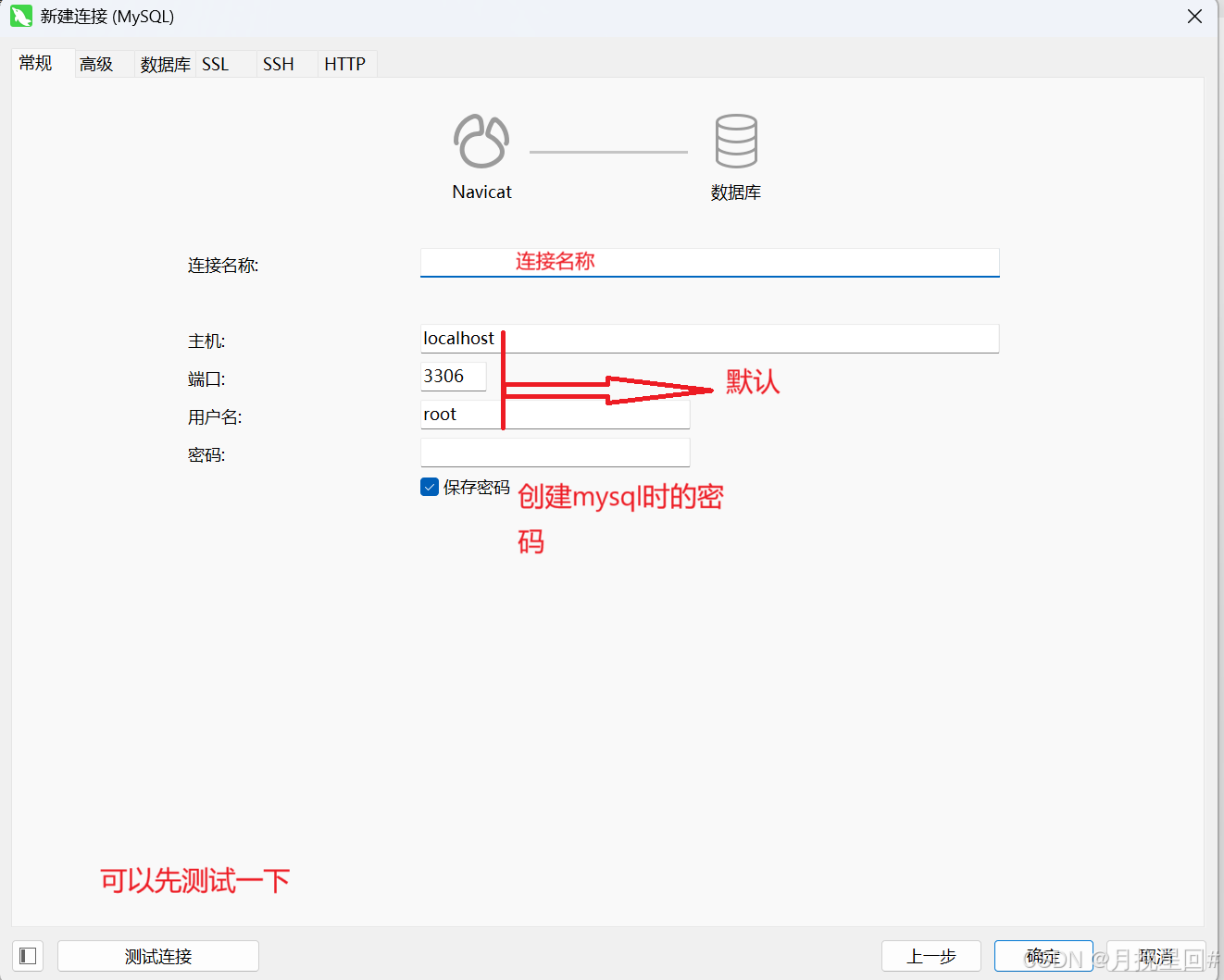Confirm with the 确定 button
This screenshot has width=1224, height=980.
click(1043, 956)
